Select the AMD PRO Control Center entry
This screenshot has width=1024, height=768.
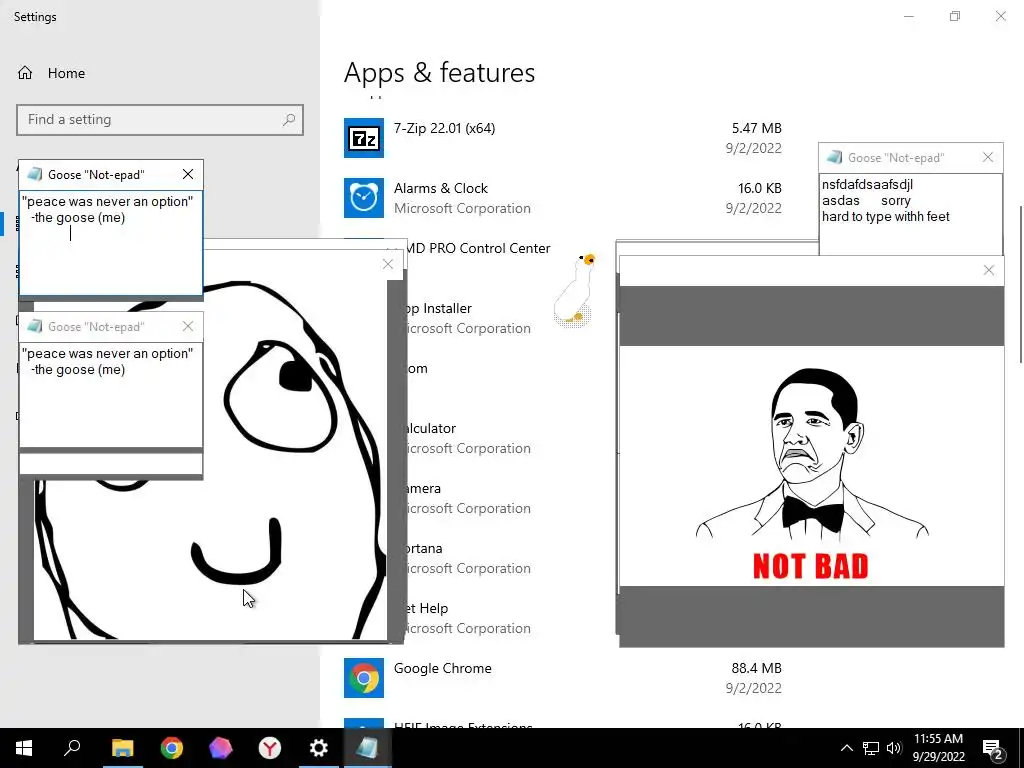coord(479,248)
